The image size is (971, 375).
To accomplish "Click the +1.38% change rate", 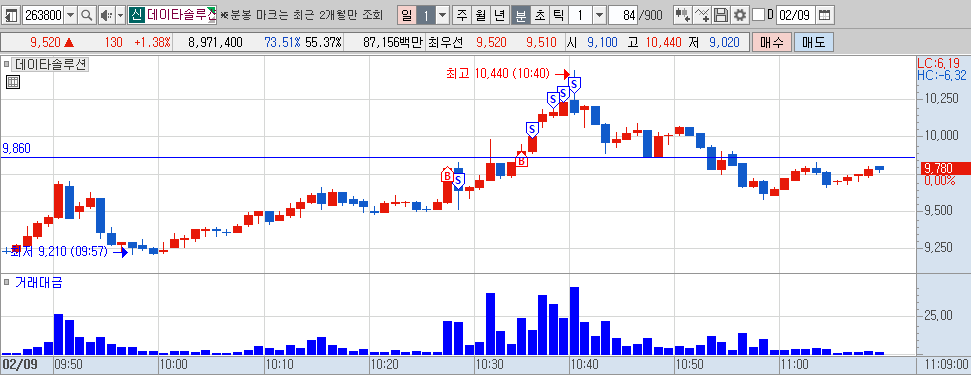I will pos(152,42).
